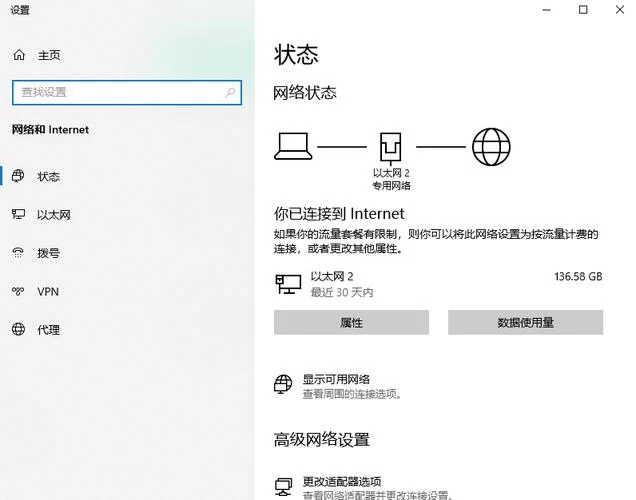Screen dimensions: 636x500
Task: Select 状态 in the sidebar
Action: pyautogui.click(x=48, y=176)
